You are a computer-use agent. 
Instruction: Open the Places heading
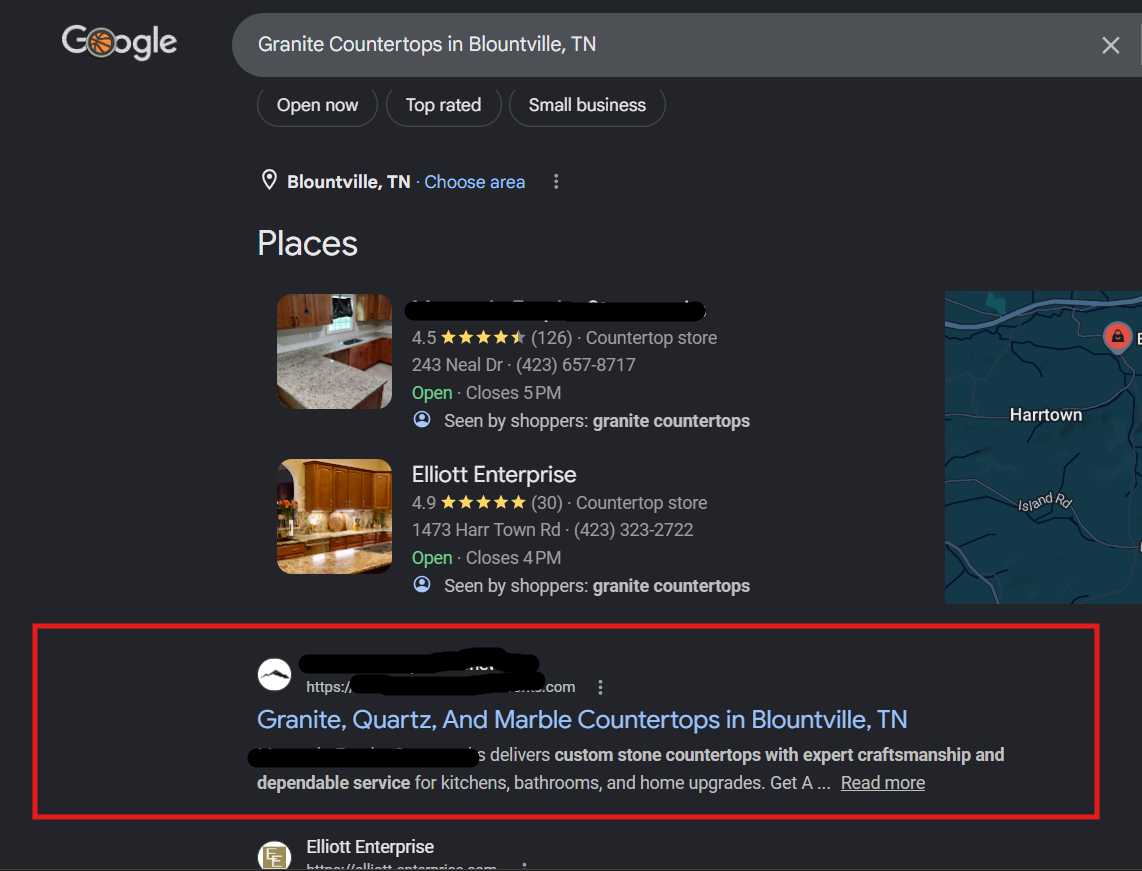click(307, 243)
